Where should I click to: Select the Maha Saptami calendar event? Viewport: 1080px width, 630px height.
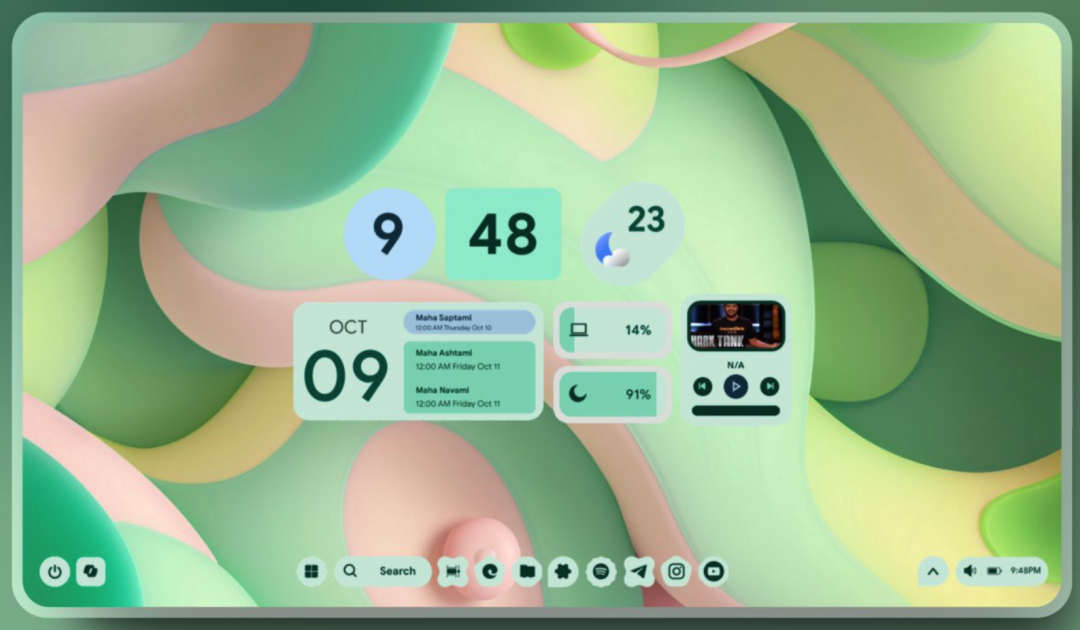point(469,322)
